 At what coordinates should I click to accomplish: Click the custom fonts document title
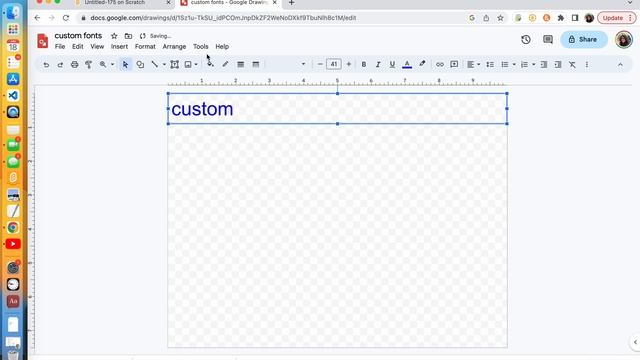[x=78, y=36]
